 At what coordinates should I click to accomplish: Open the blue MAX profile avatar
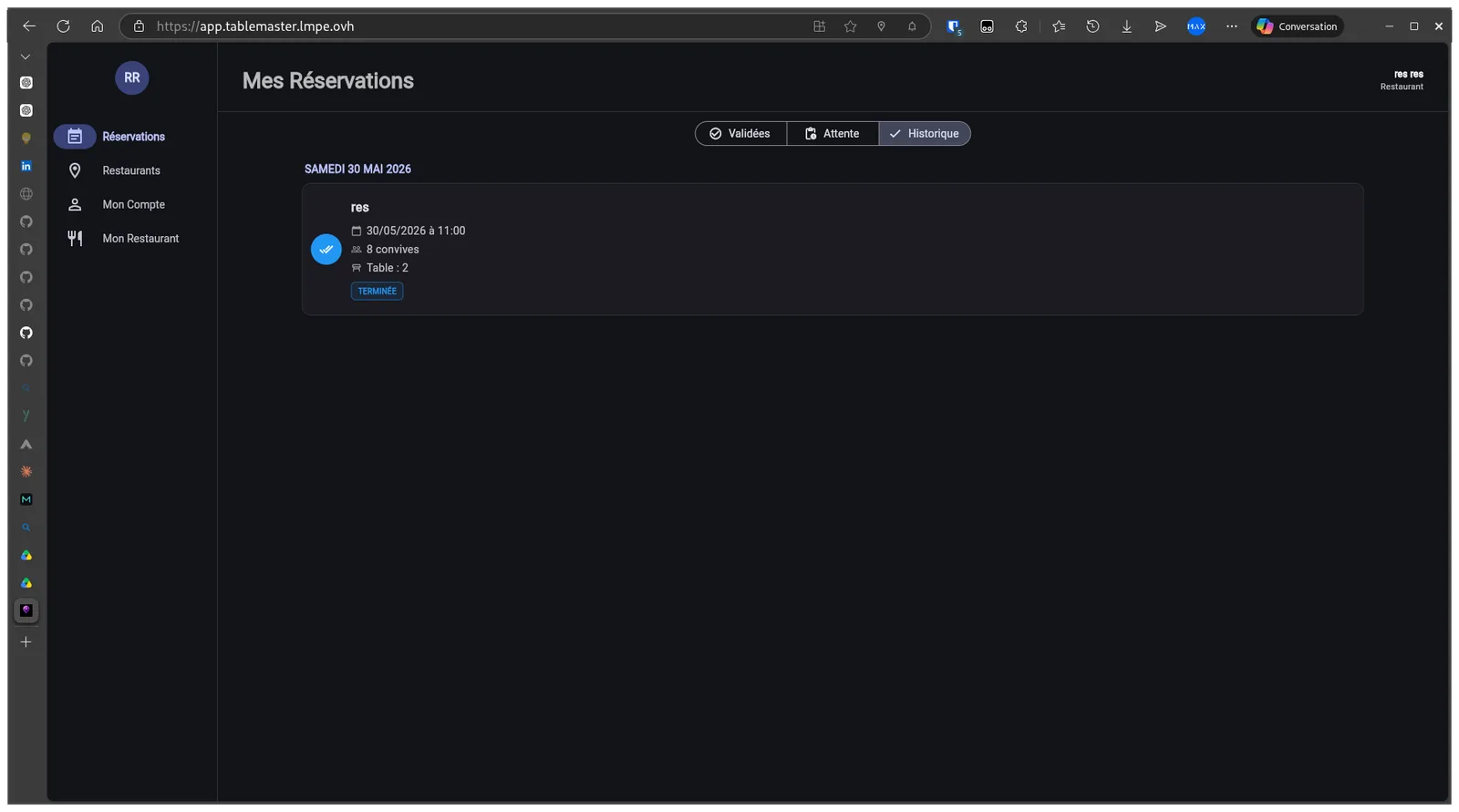click(x=1196, y=26)
